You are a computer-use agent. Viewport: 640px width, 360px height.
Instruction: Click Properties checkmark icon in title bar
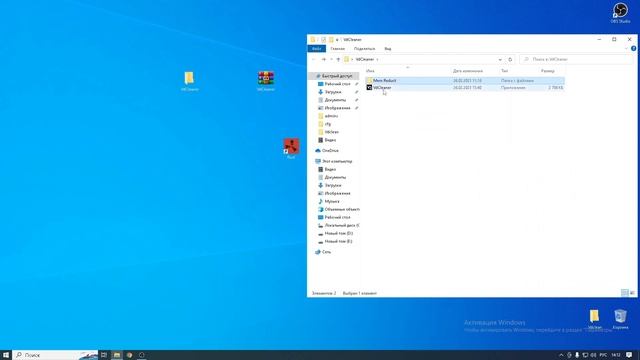[x=323, y=40]
